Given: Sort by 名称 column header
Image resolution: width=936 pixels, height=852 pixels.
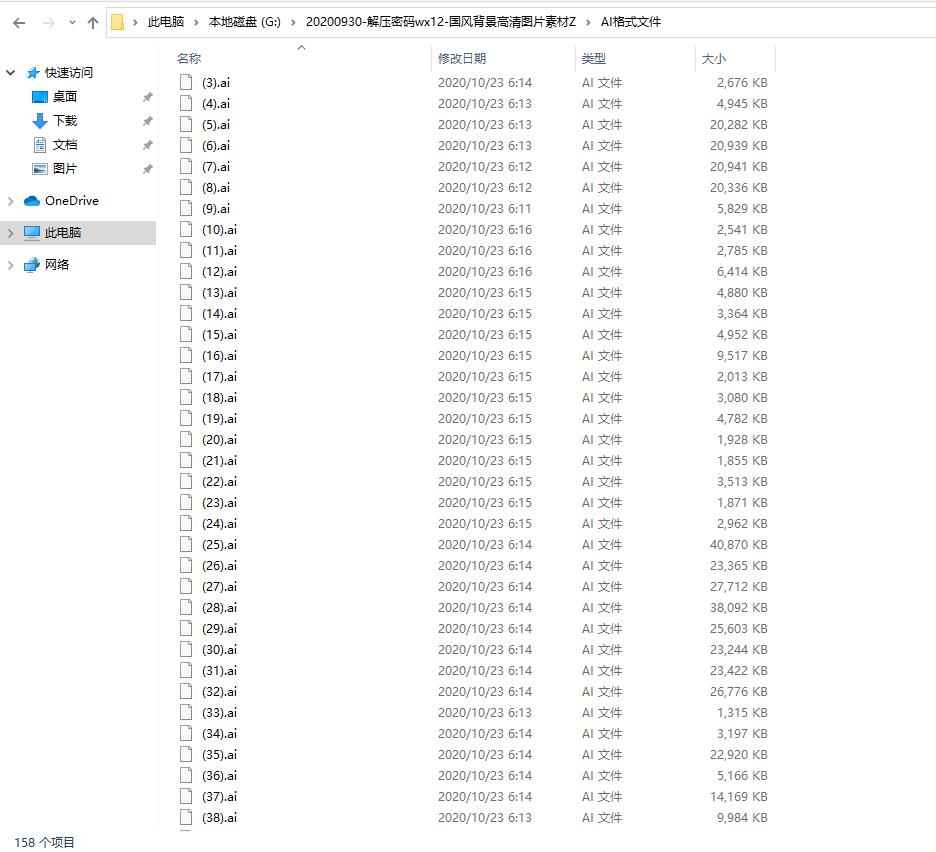Looking at the screenshot, I should [x=189, y=59].
